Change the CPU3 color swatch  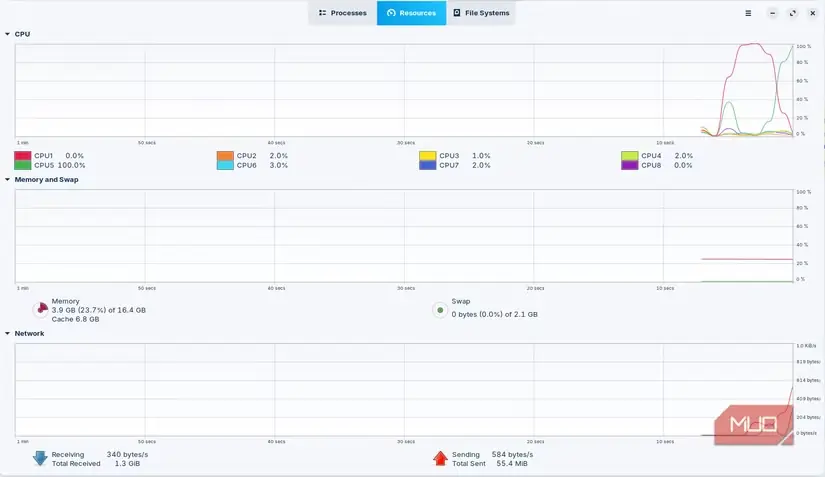428,156
